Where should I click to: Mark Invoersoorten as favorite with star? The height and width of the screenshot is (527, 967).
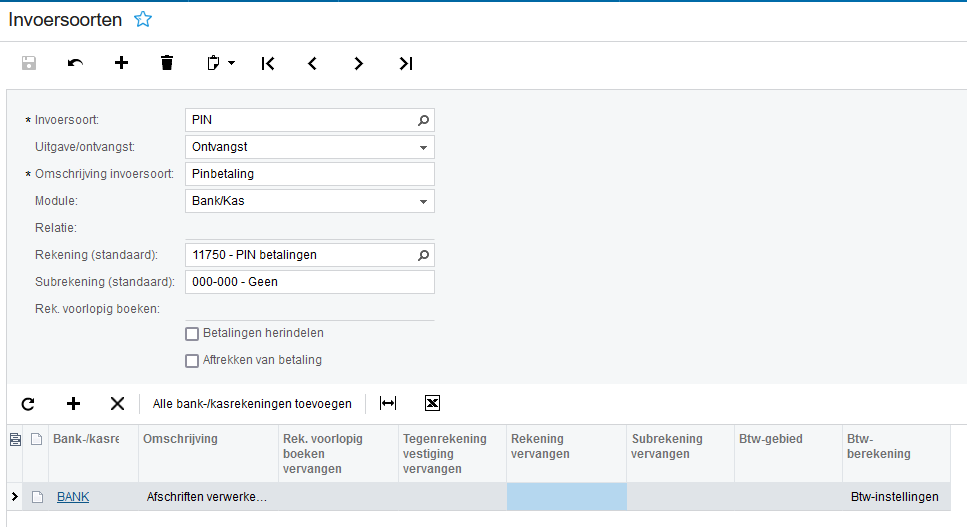143,19
